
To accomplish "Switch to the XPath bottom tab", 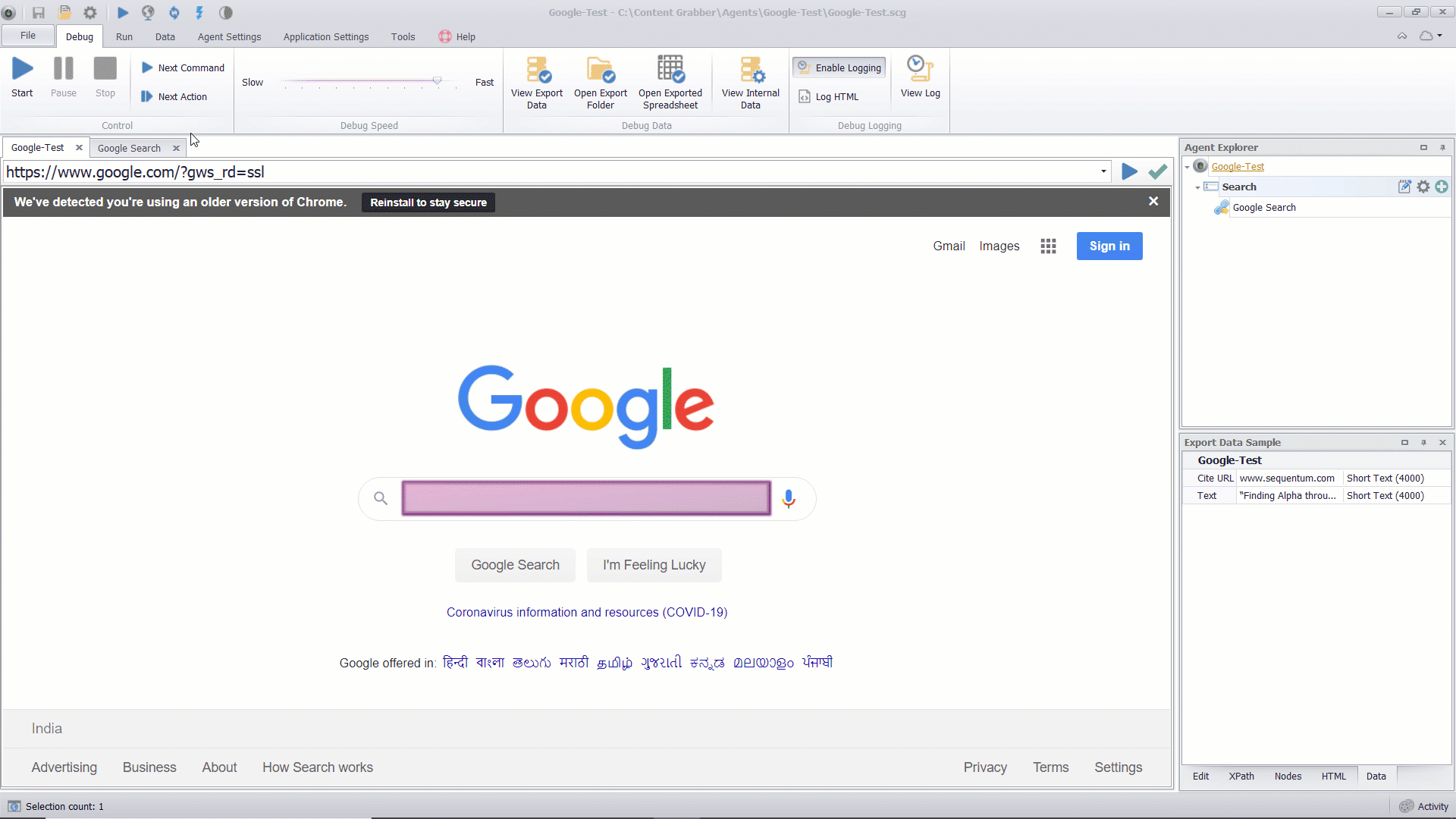I will tap(1241, 776).
